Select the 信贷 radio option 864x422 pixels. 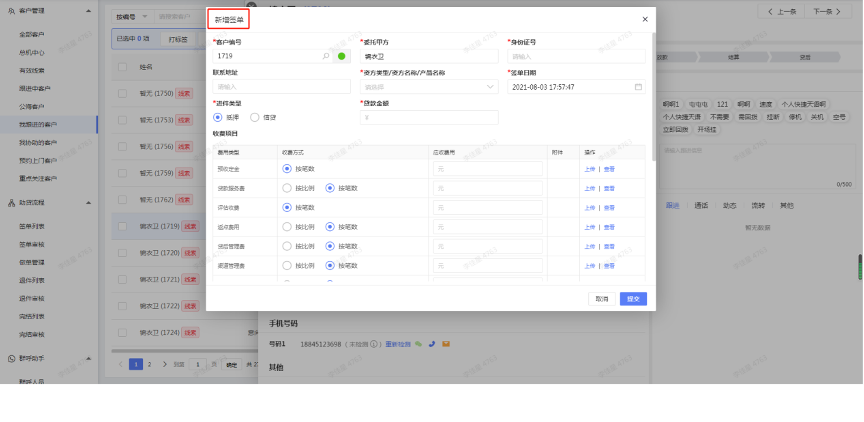(x=255, y=117)
